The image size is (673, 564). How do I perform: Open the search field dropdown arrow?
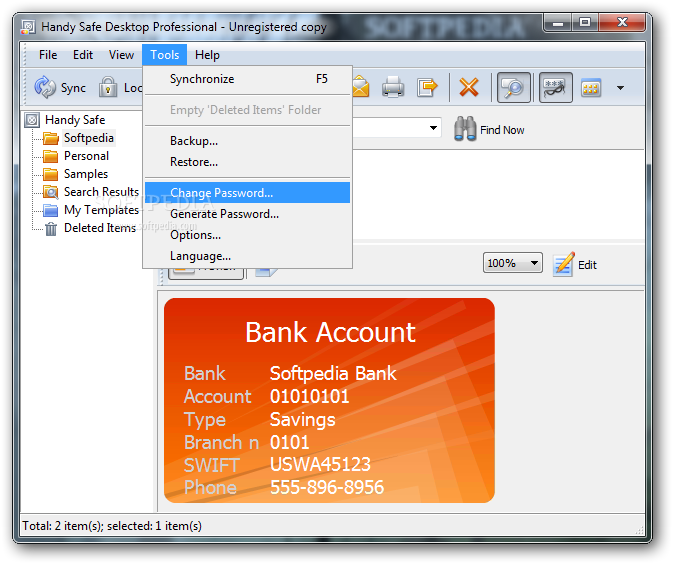click(433, 128)
